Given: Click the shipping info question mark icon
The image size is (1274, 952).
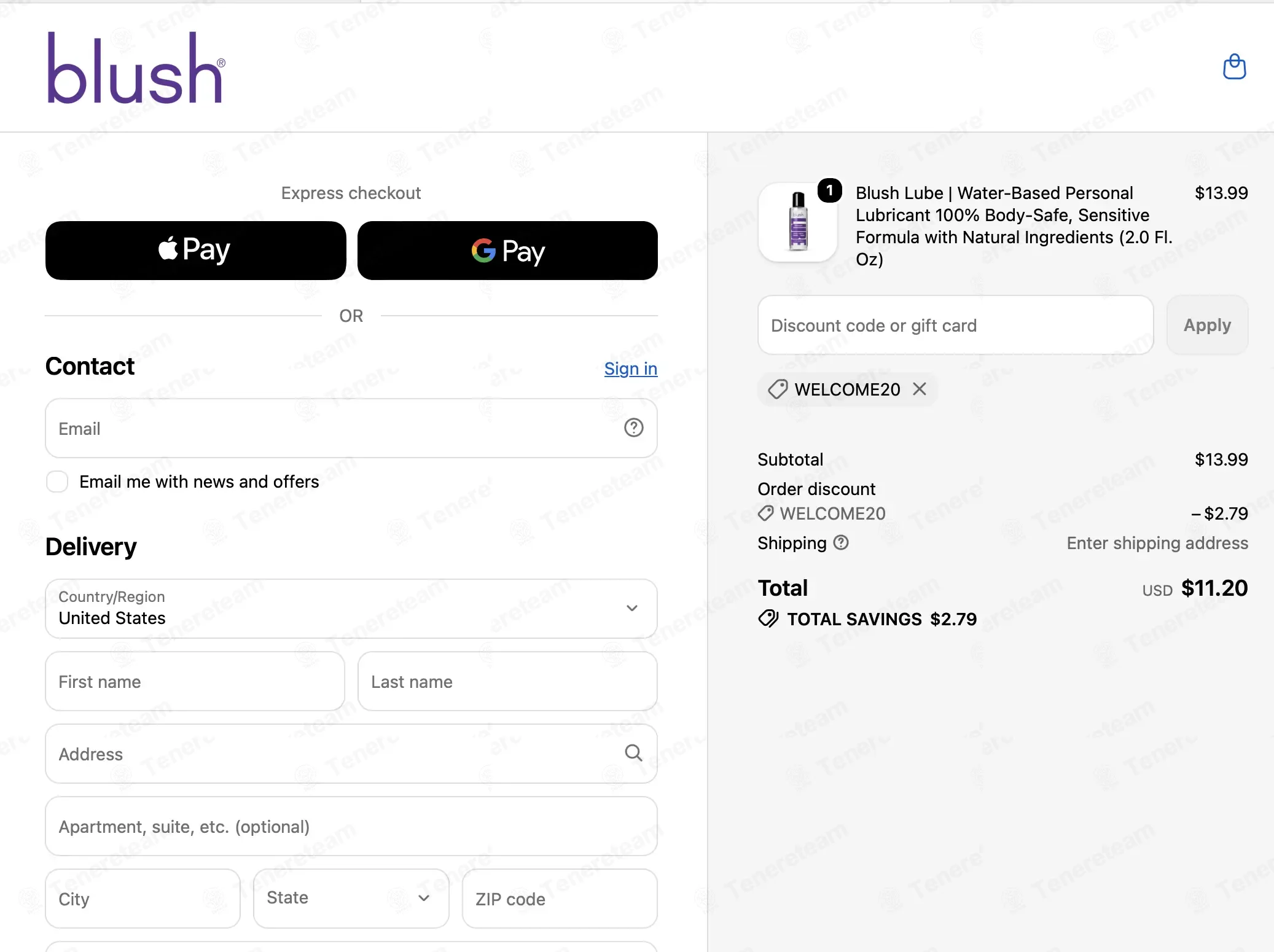Looking at the screenshot, I should click(841, 542).
